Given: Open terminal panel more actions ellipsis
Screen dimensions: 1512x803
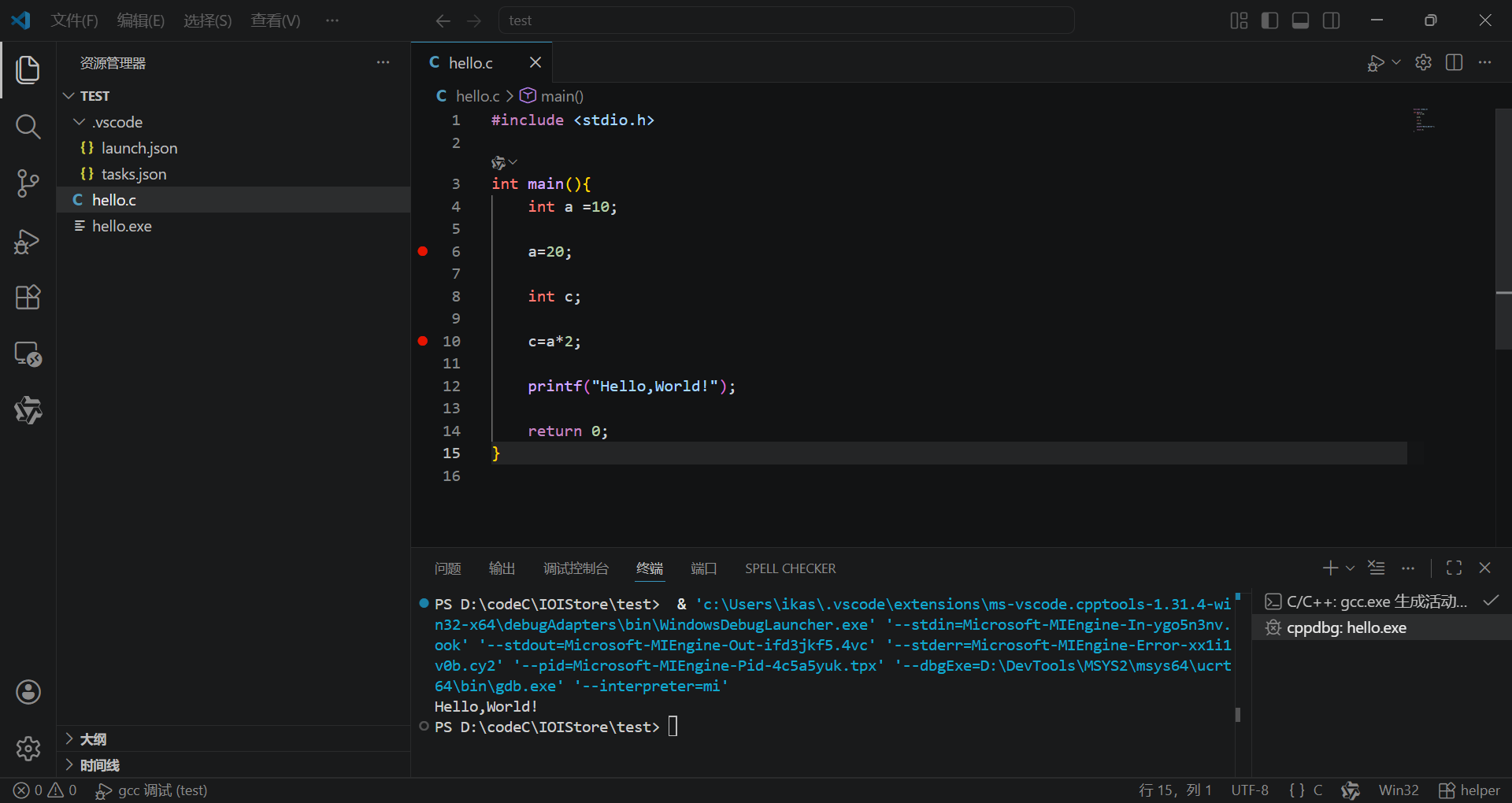Looking at the screenshot, I should click(1408, 568).
